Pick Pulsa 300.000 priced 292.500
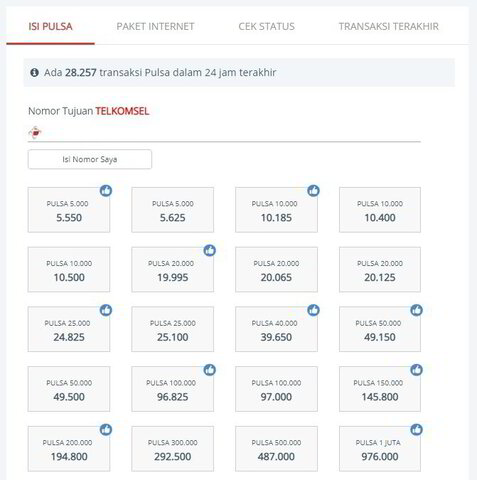Screen dimensions: 477x480 172,449
